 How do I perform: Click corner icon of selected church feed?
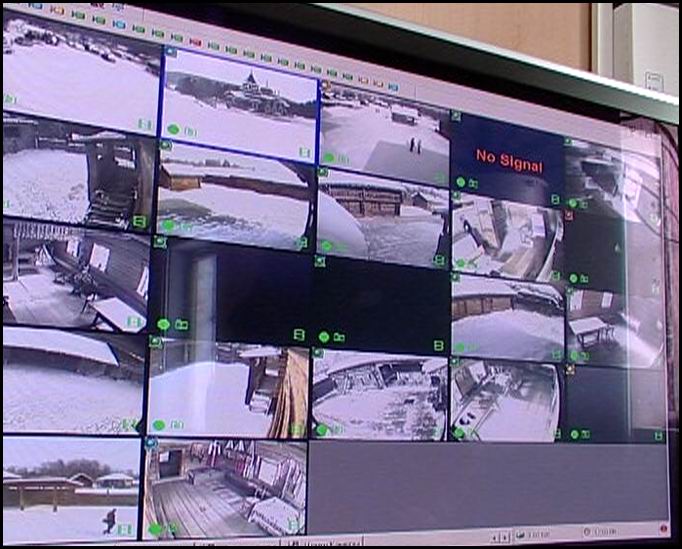[x=171, y=53]
